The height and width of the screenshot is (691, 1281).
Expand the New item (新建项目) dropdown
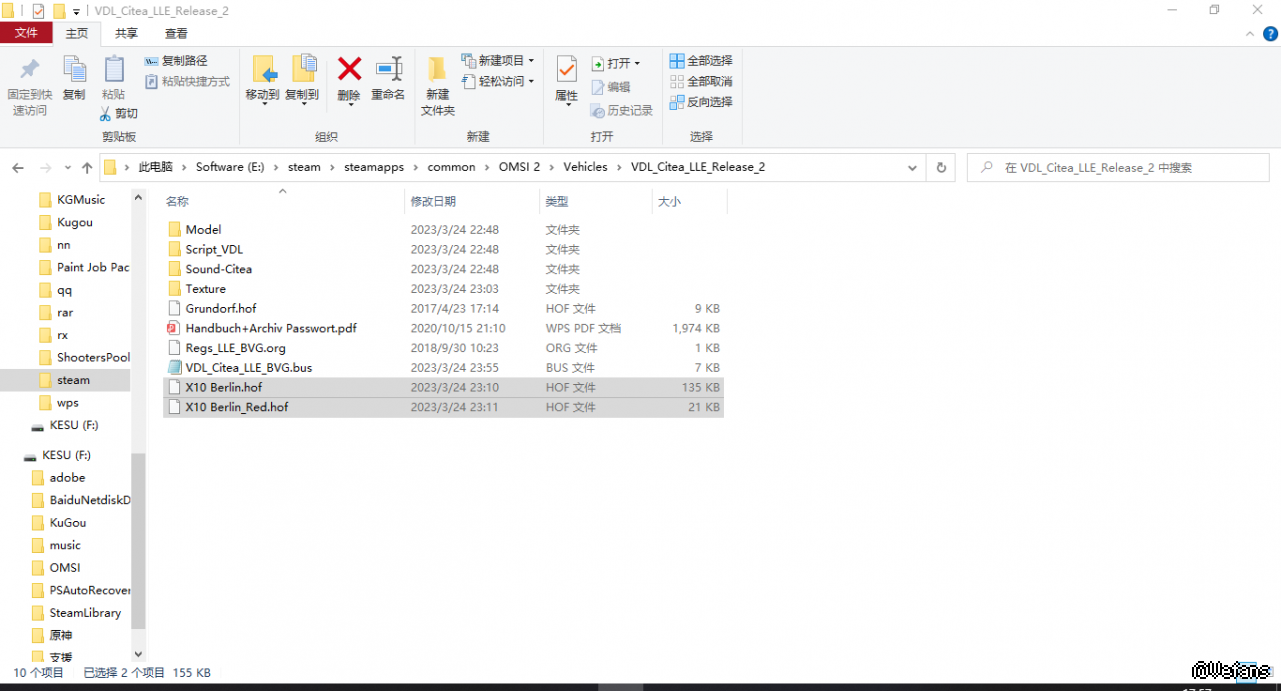pos(499,61)
